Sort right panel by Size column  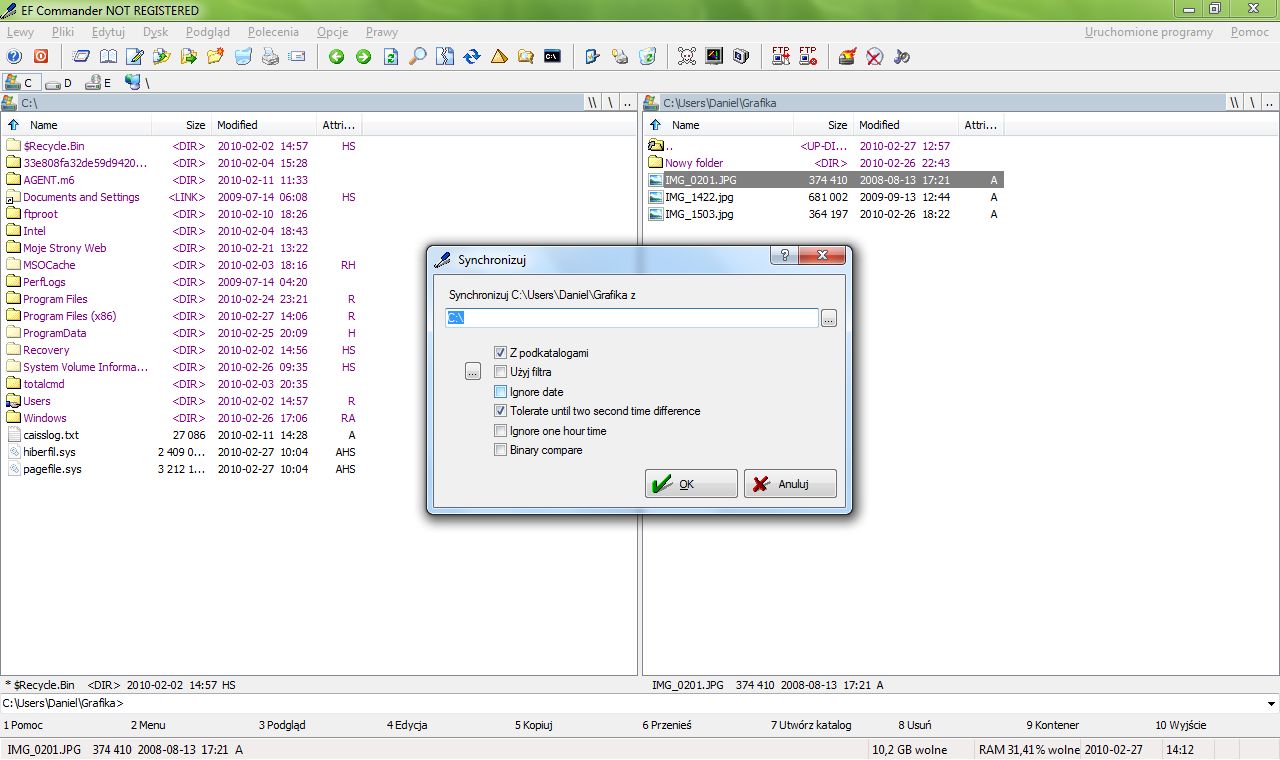pyautogui.click(x=824, y=125)
